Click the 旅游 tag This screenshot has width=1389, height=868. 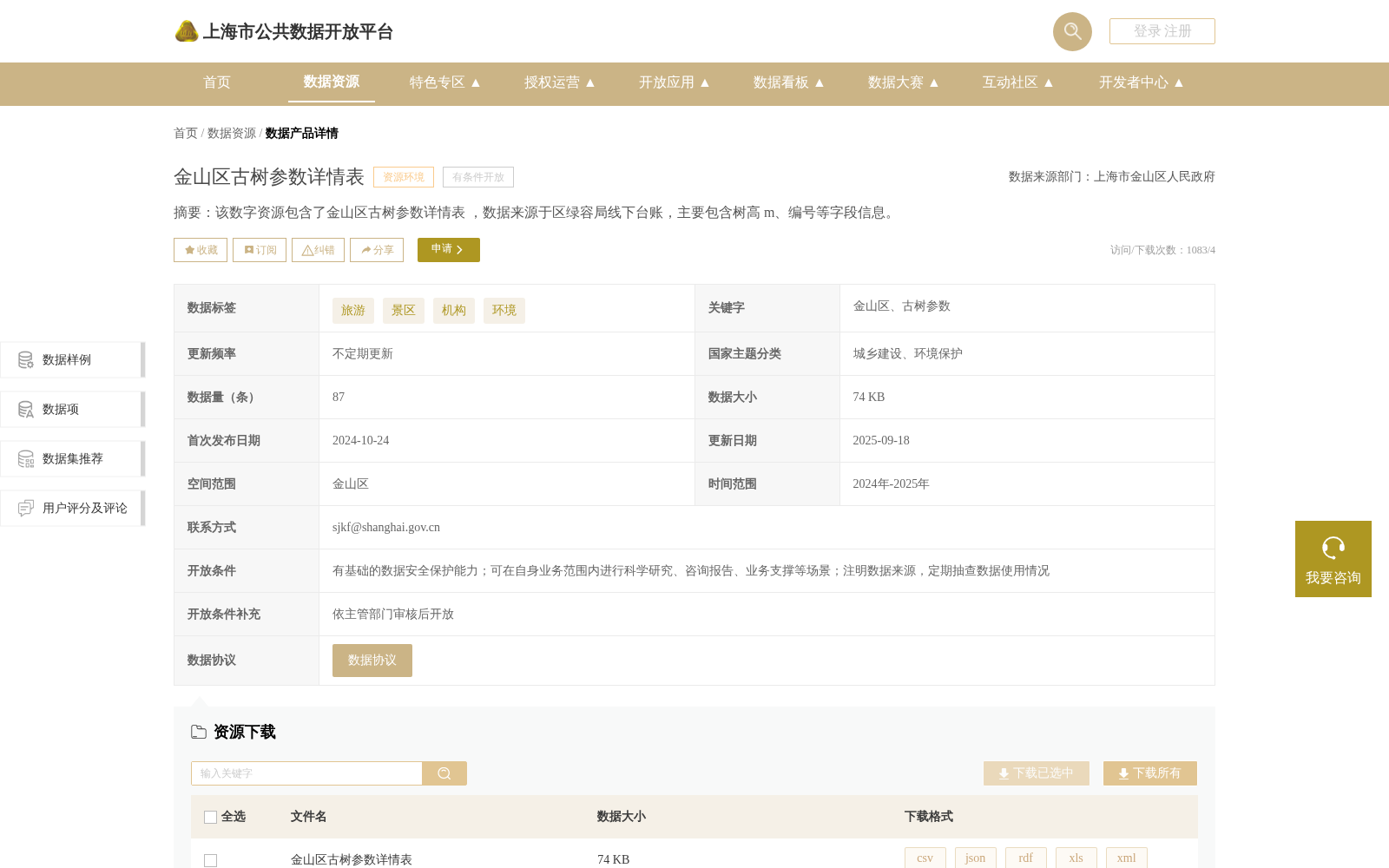pyautogui.click(x=353, y=311)
